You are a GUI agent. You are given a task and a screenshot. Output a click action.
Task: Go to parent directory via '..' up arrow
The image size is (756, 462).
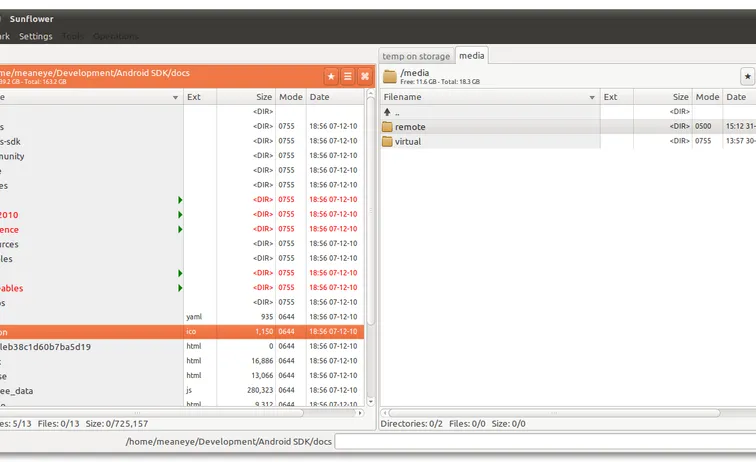pos(387,112)
